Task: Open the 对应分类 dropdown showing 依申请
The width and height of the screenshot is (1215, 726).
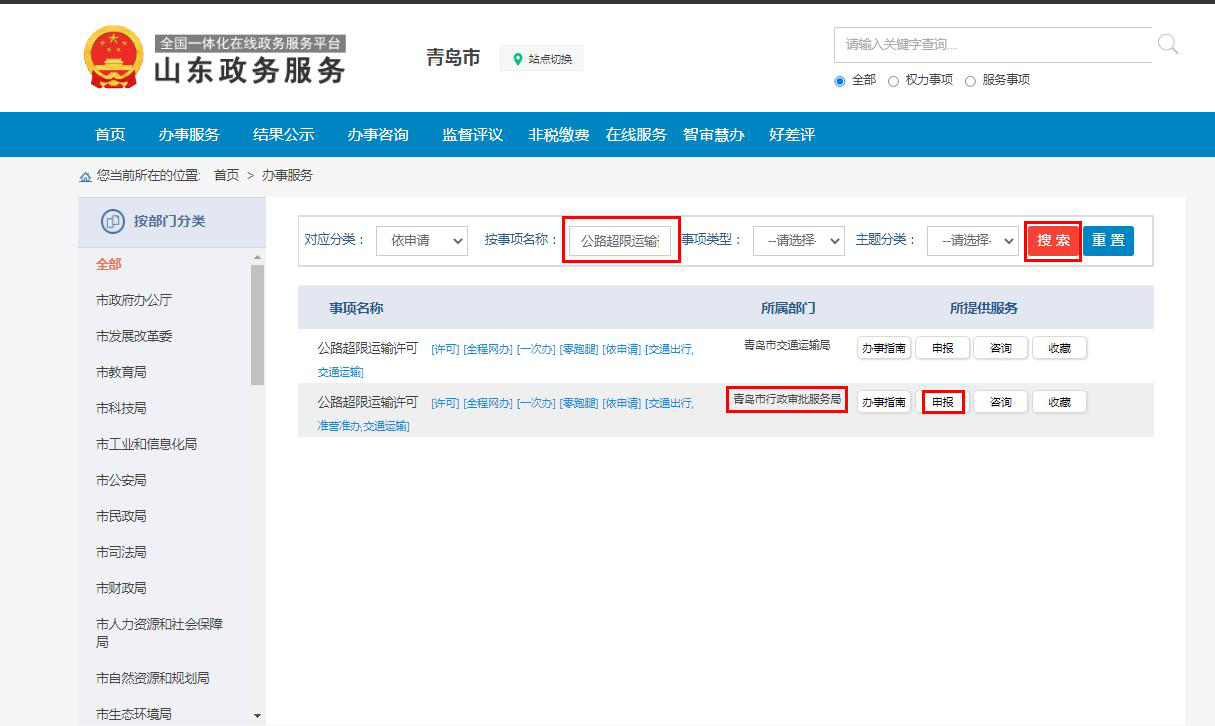Action: tap(421, 241)
